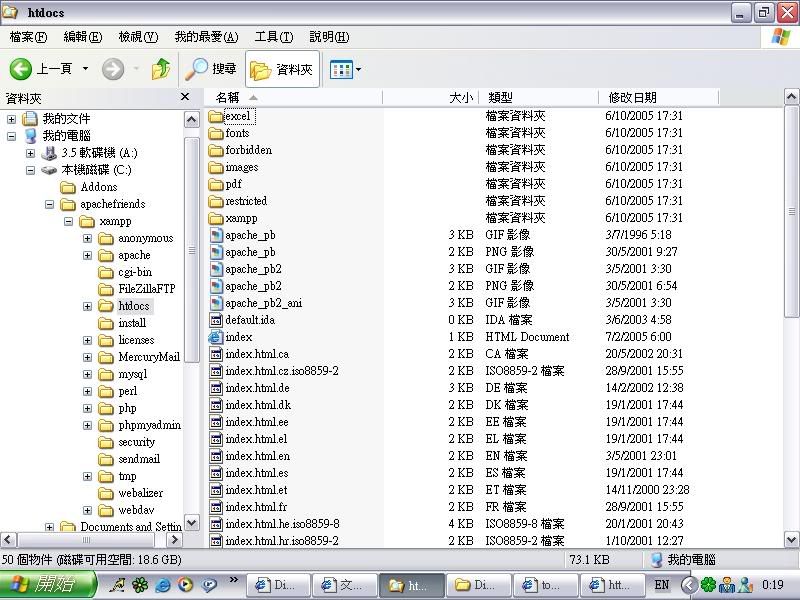Sort by 大小 (size) column header
800x600 pixels.
point(460,97)
